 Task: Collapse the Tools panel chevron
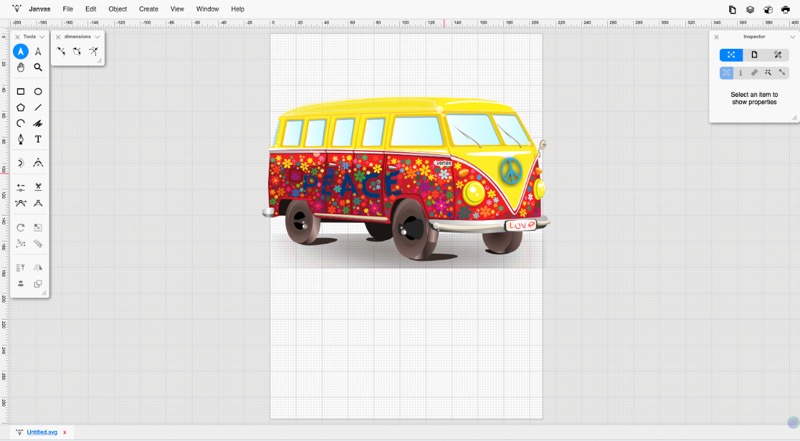click(x=42, y=37)
